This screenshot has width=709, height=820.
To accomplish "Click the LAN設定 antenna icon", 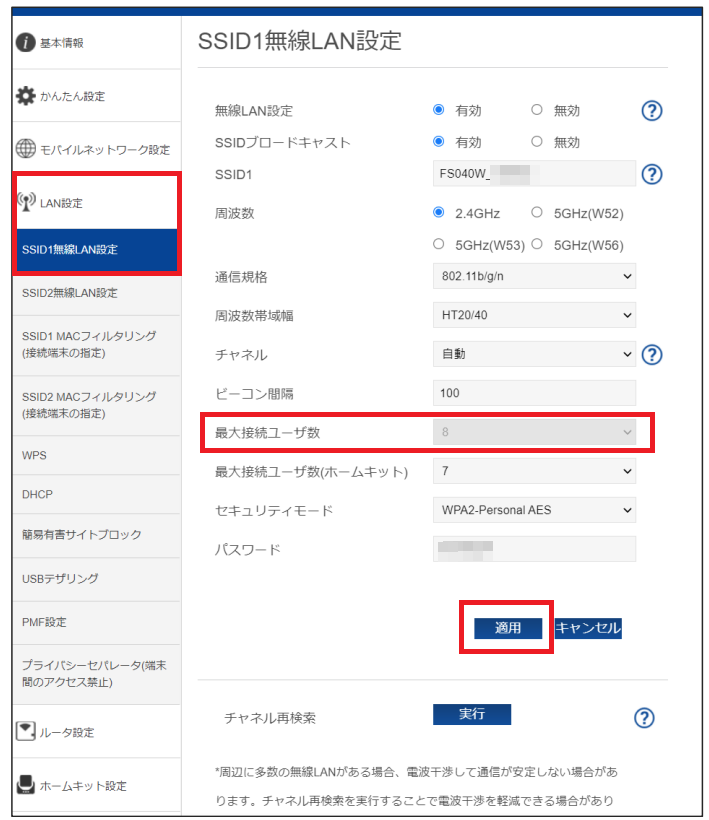I will point(26,202).
